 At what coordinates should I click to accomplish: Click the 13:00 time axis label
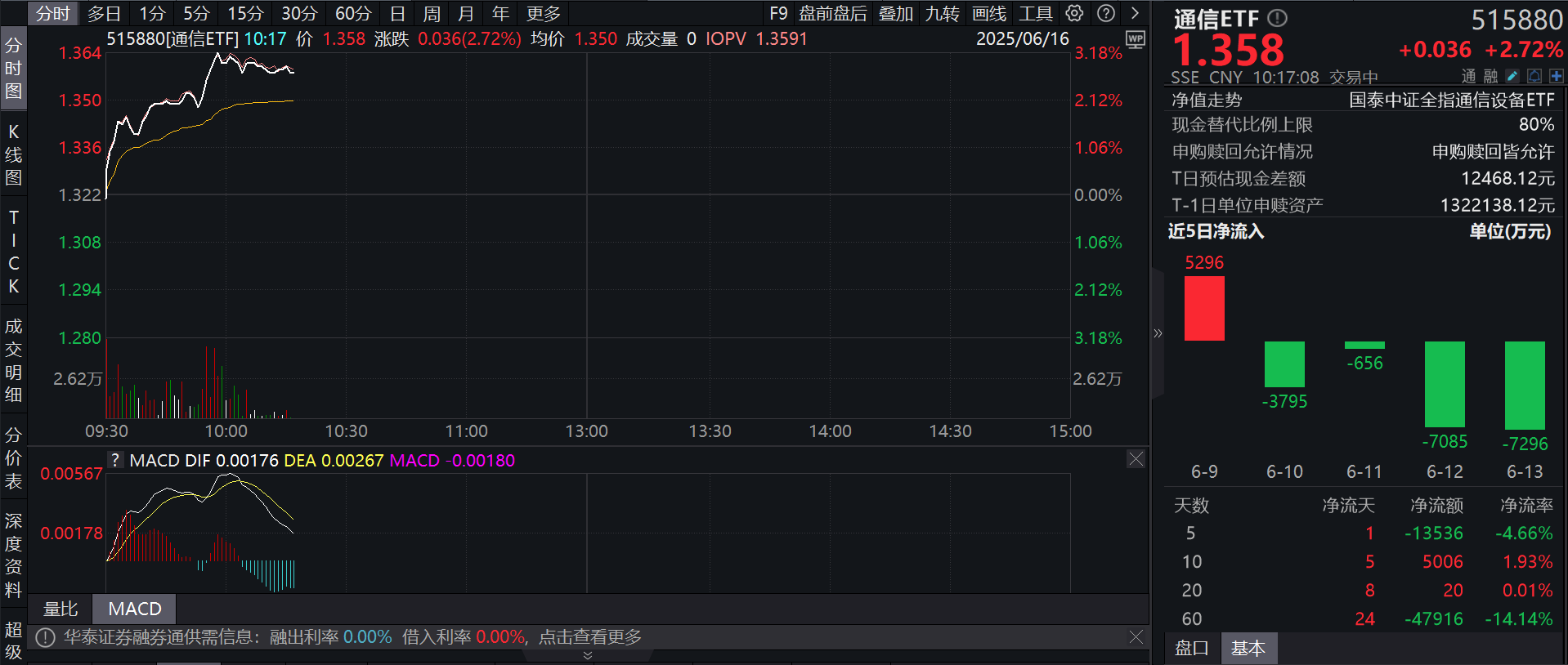586,431
